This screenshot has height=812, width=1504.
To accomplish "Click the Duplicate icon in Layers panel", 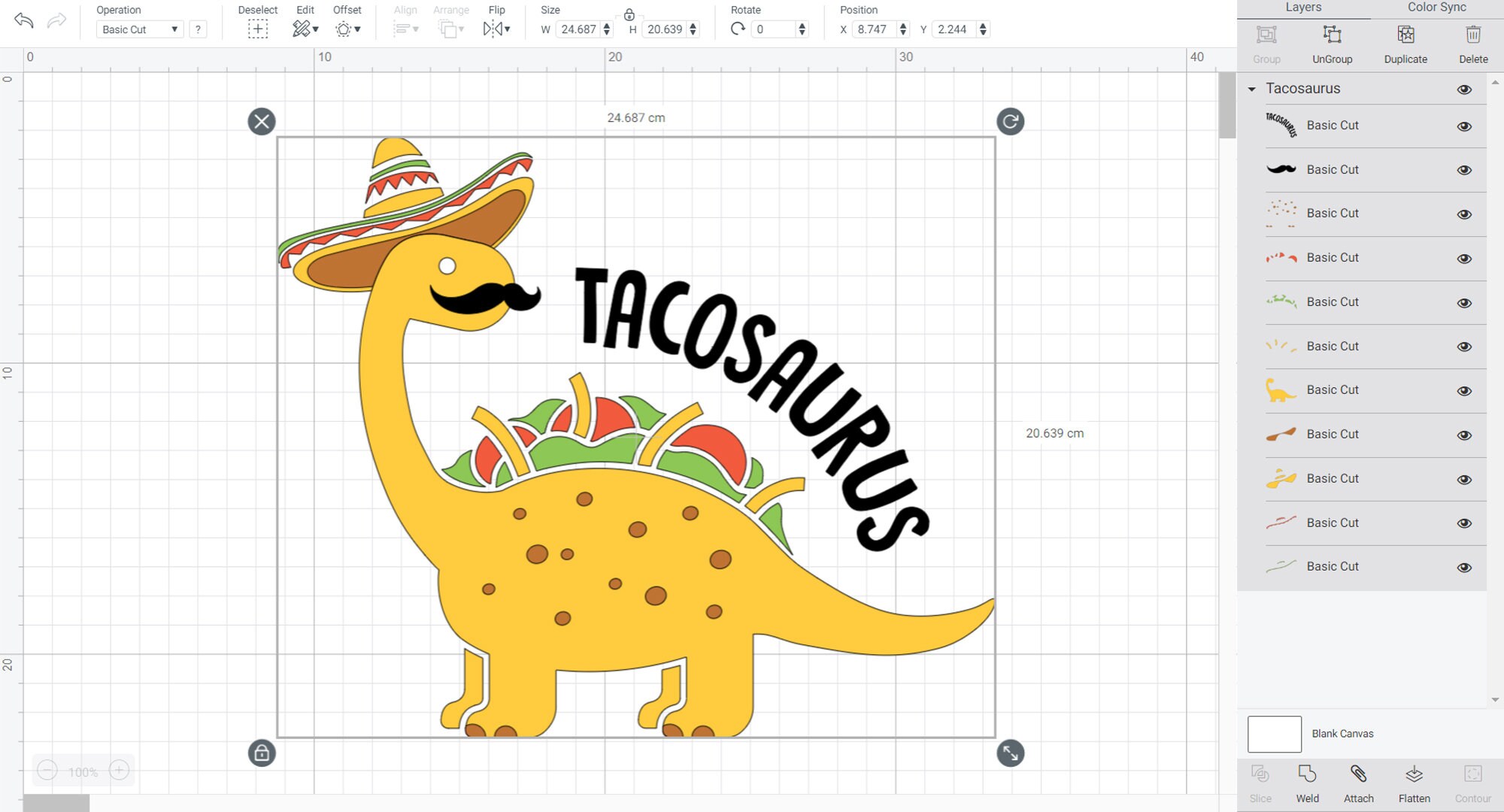I will [1405, 35].
